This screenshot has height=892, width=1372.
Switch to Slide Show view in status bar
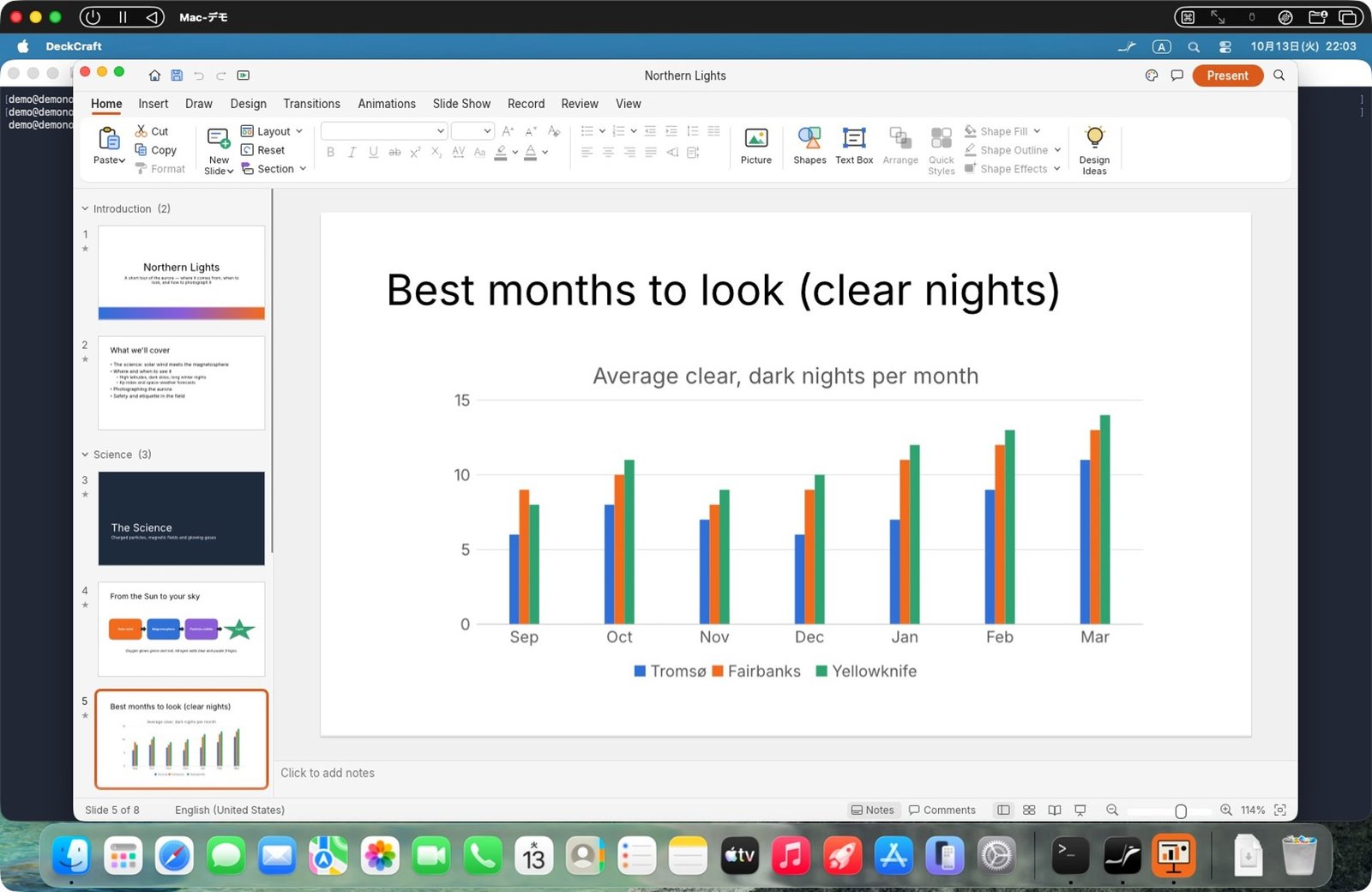[1080, 810]
